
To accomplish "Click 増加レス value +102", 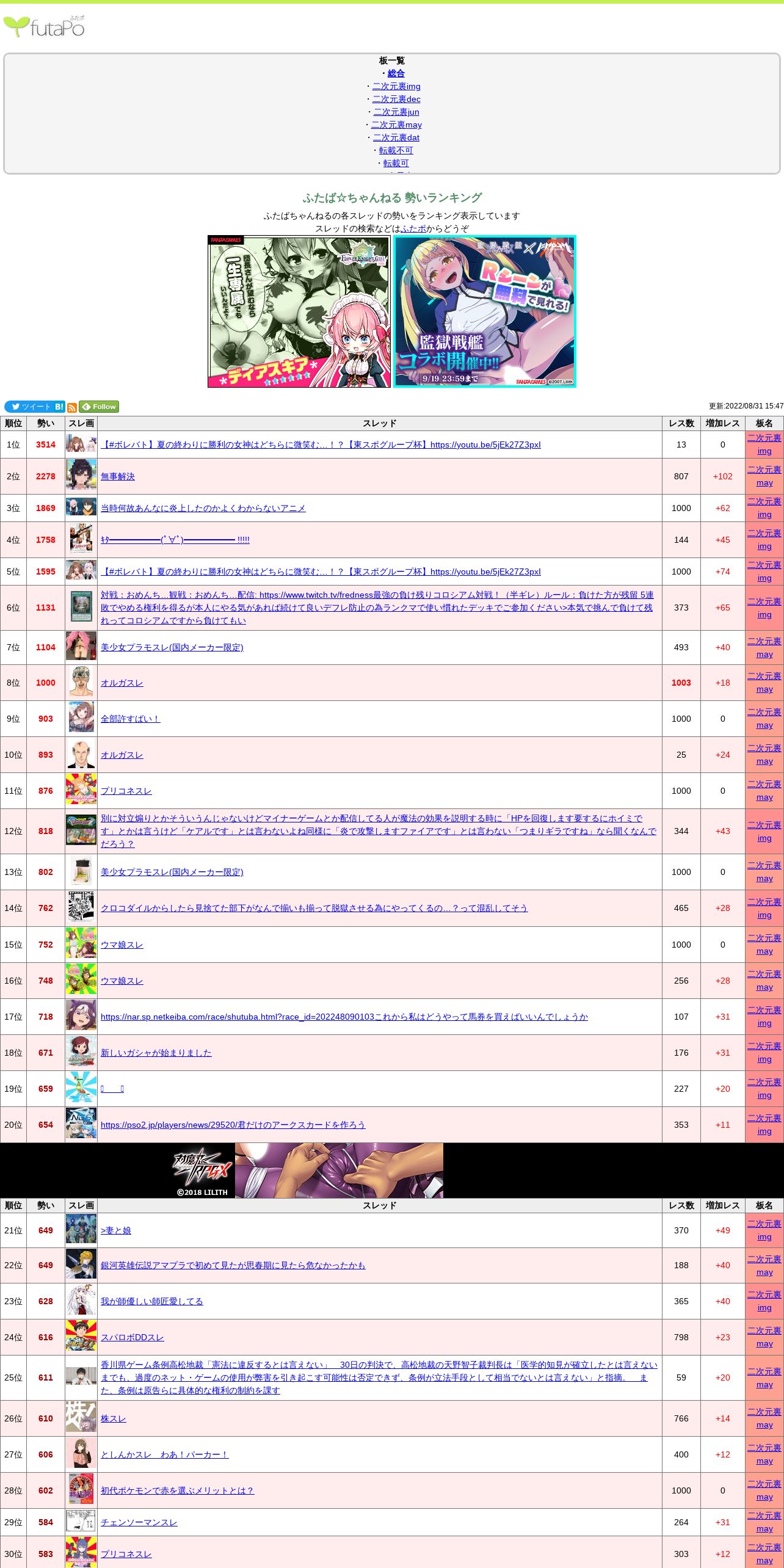I will pos(723,476).
